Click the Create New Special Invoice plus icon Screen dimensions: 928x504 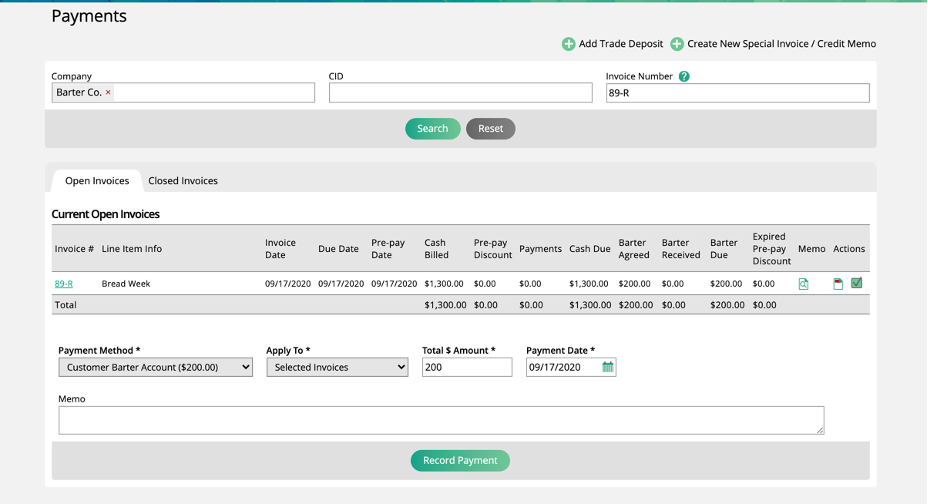(x=677, y=44)
